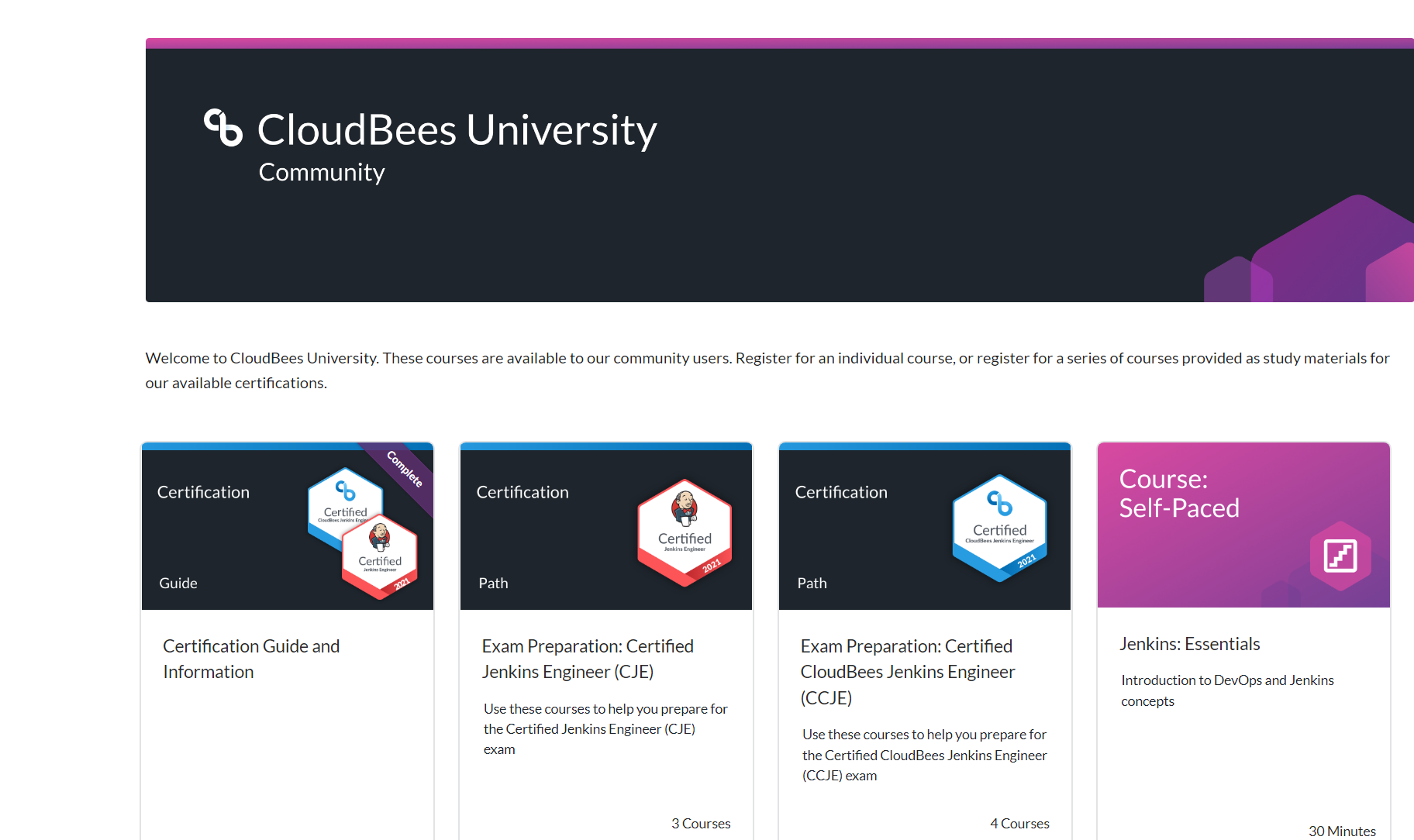Click the Certified Jenkins Engineer 2021 badge
The height and width of the screenshot is (840, 1414).
click(685, 532)
